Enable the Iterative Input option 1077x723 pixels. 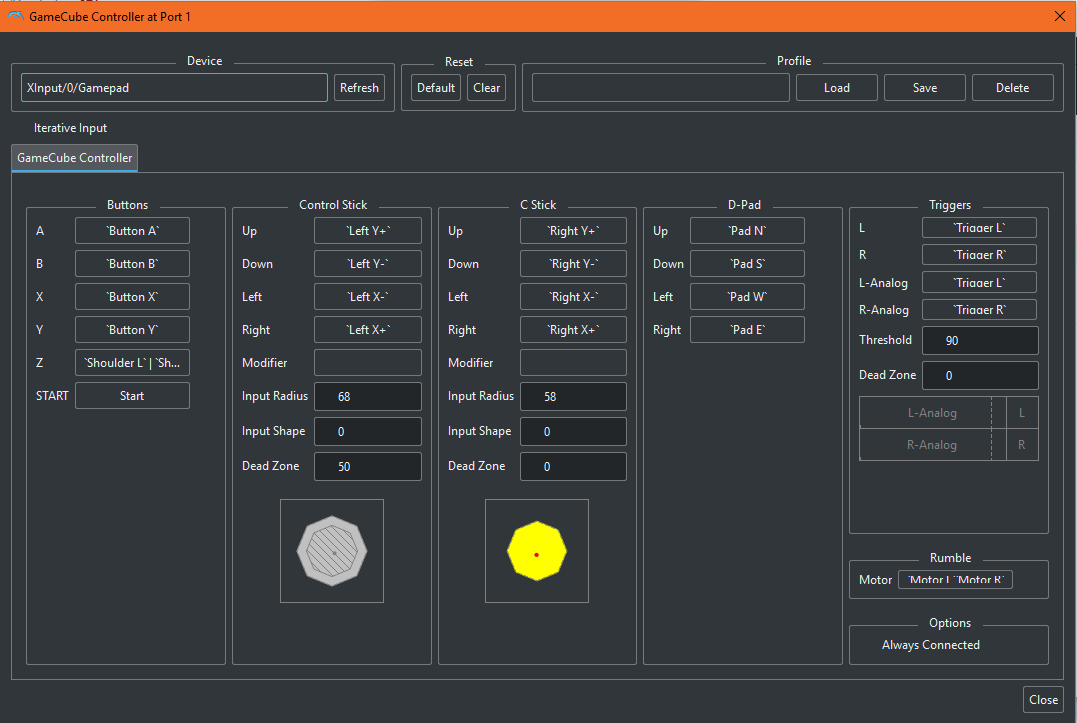pyautogui.click(x=70, y=128)
